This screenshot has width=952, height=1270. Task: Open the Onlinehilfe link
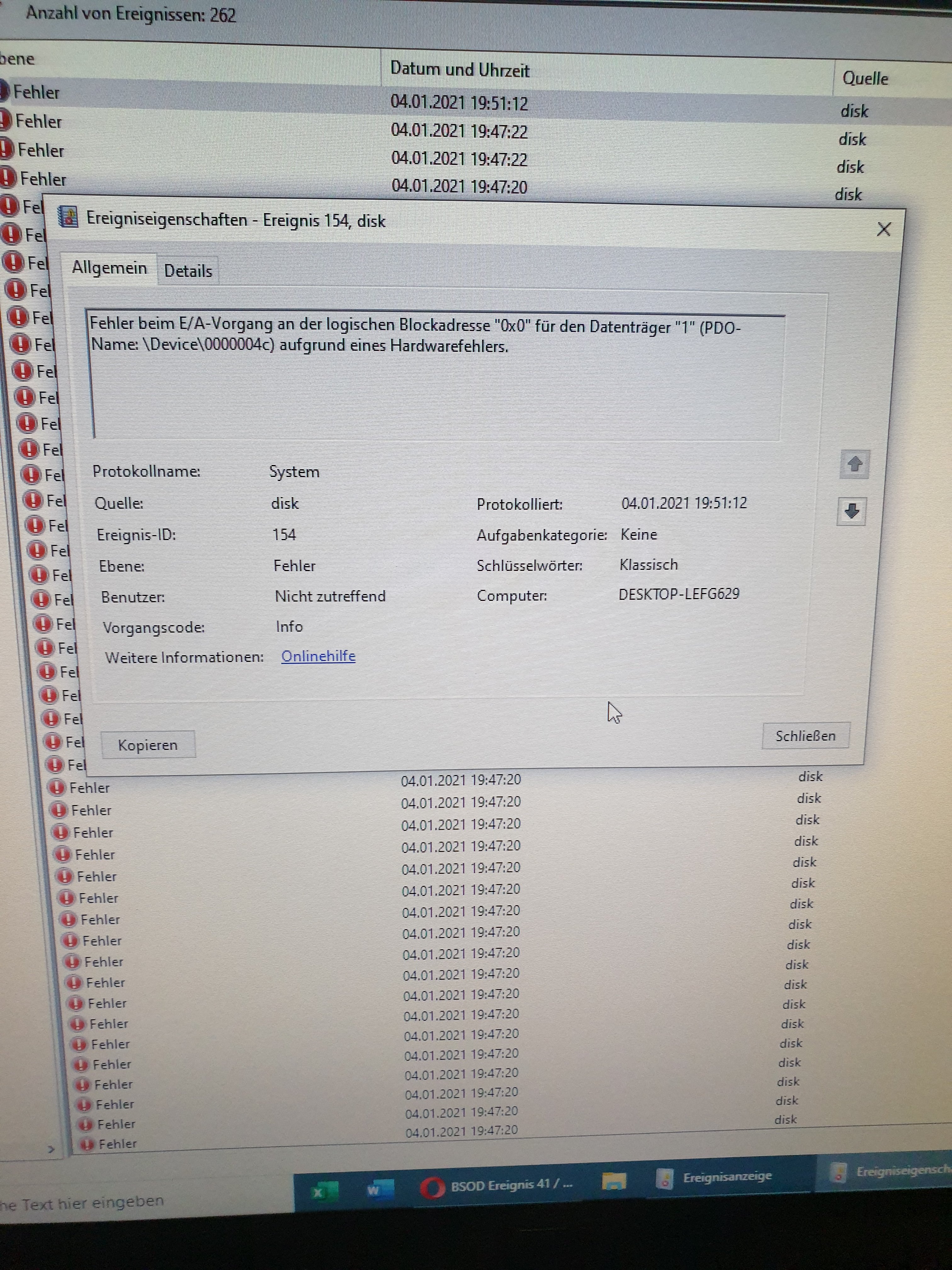318,656
